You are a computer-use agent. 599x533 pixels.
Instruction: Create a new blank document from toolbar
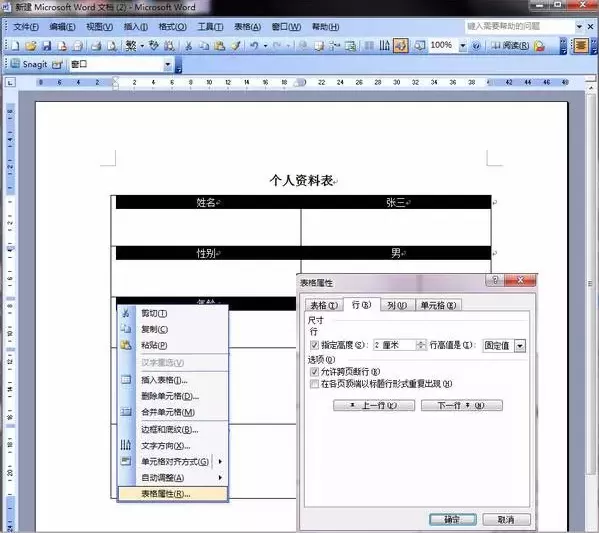(x=15, y=46)
